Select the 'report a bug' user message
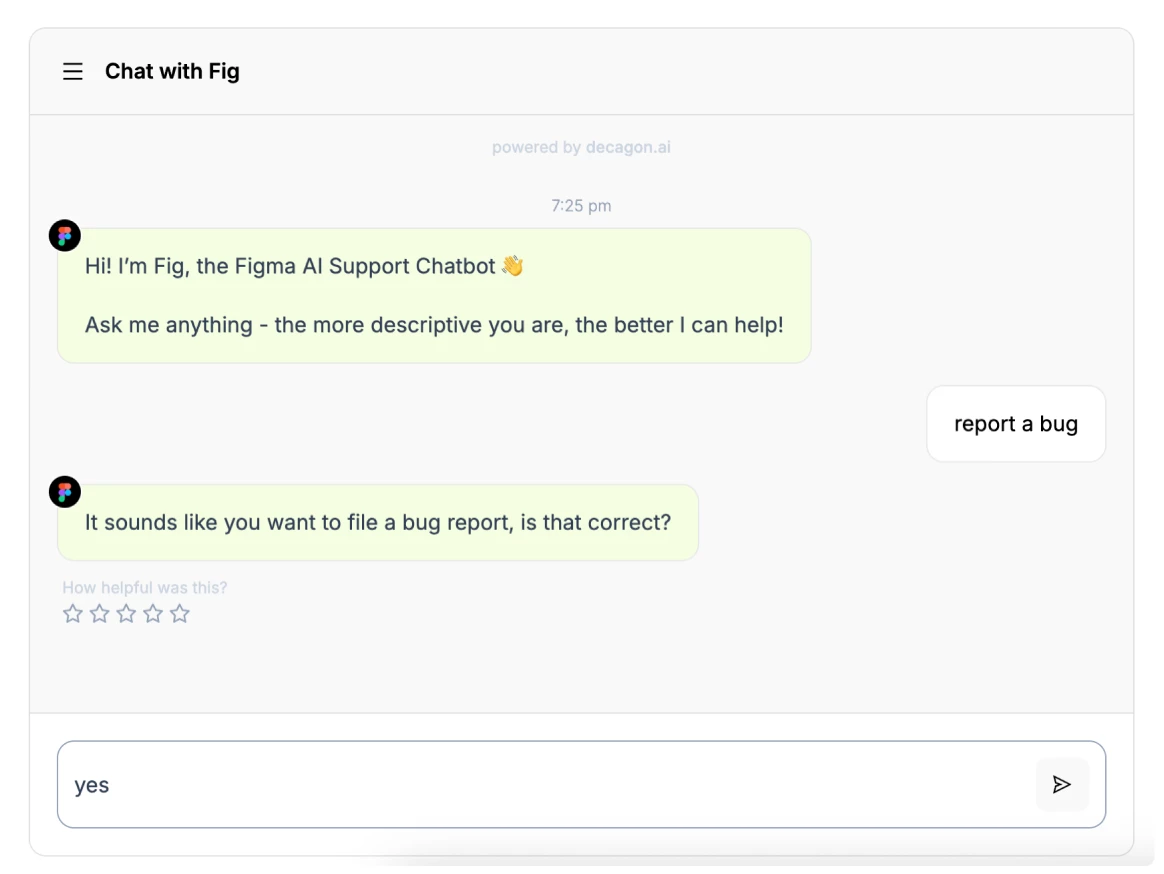Screen dimensions: 1164x874 pos(1016,423)
